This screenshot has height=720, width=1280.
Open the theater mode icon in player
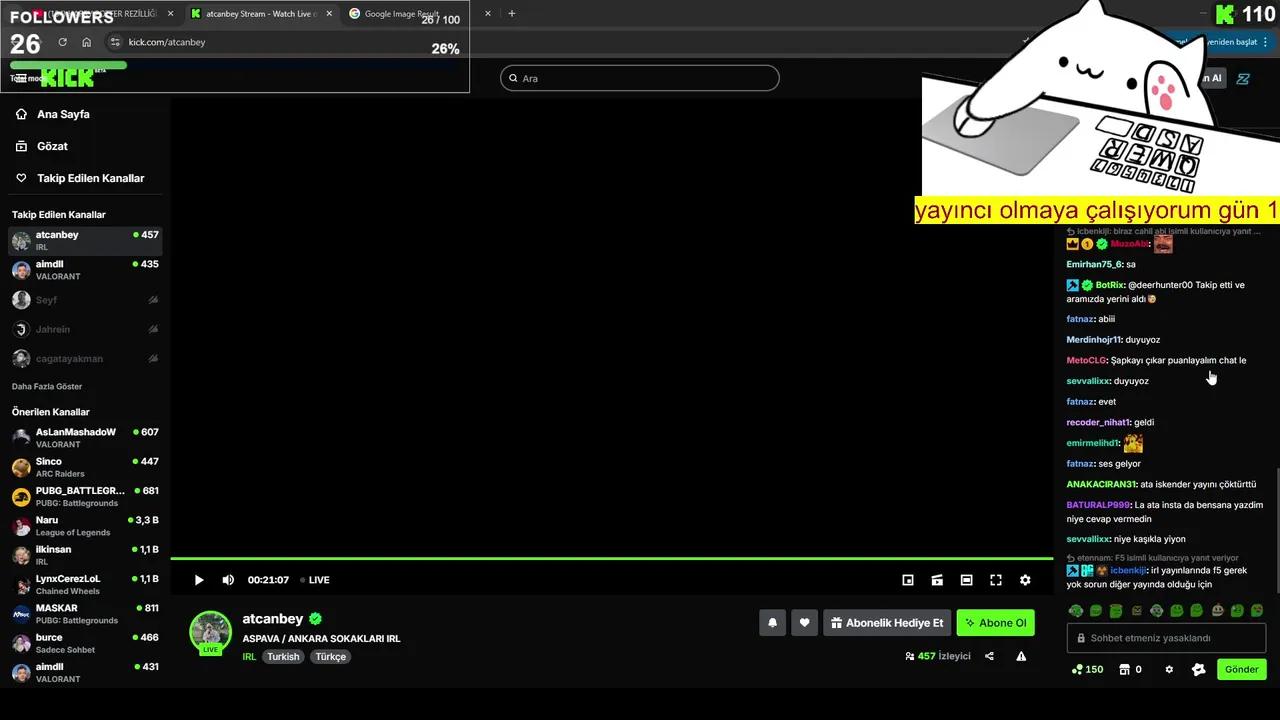pos(966,580)
